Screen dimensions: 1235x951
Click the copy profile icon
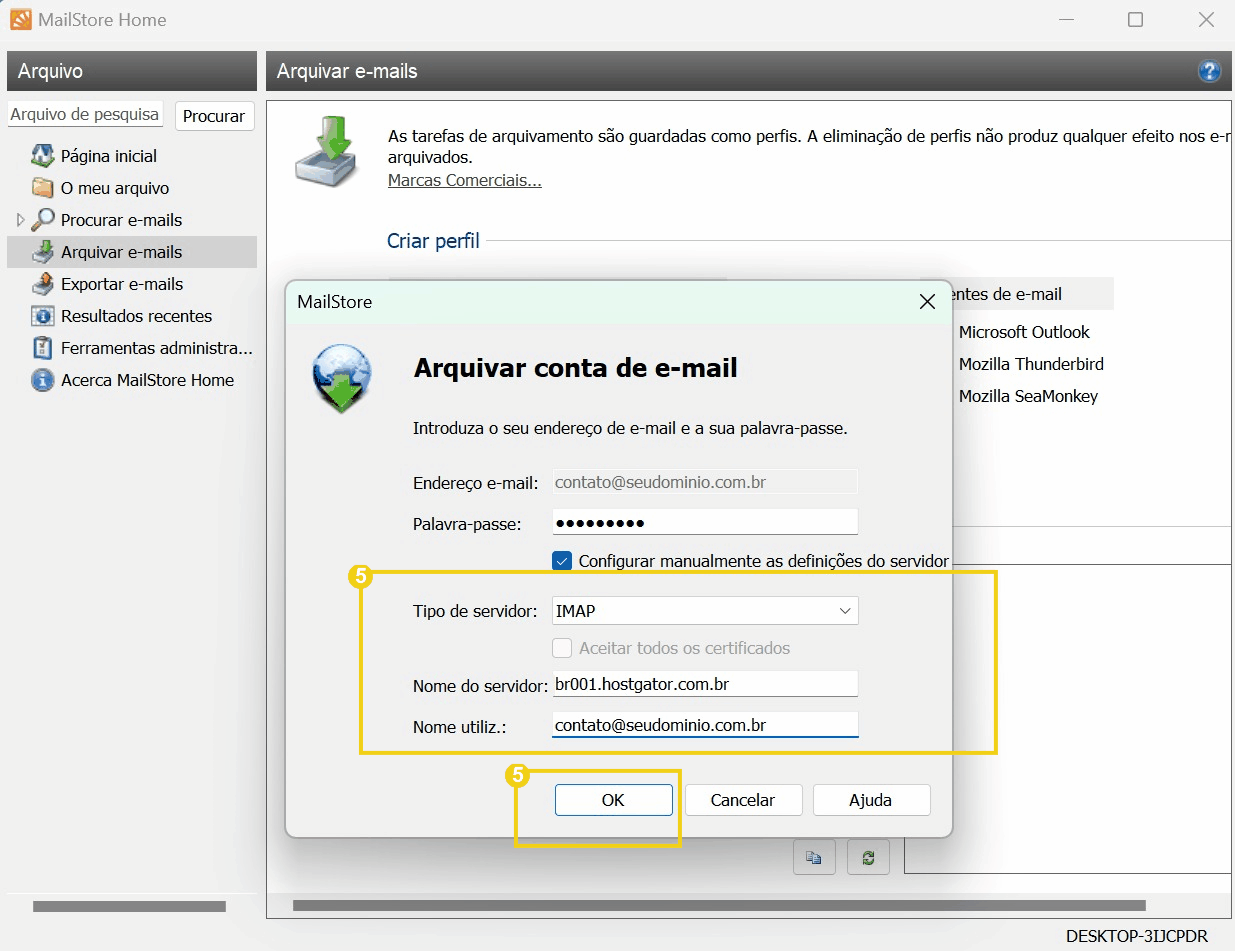[x=813, y=856]
